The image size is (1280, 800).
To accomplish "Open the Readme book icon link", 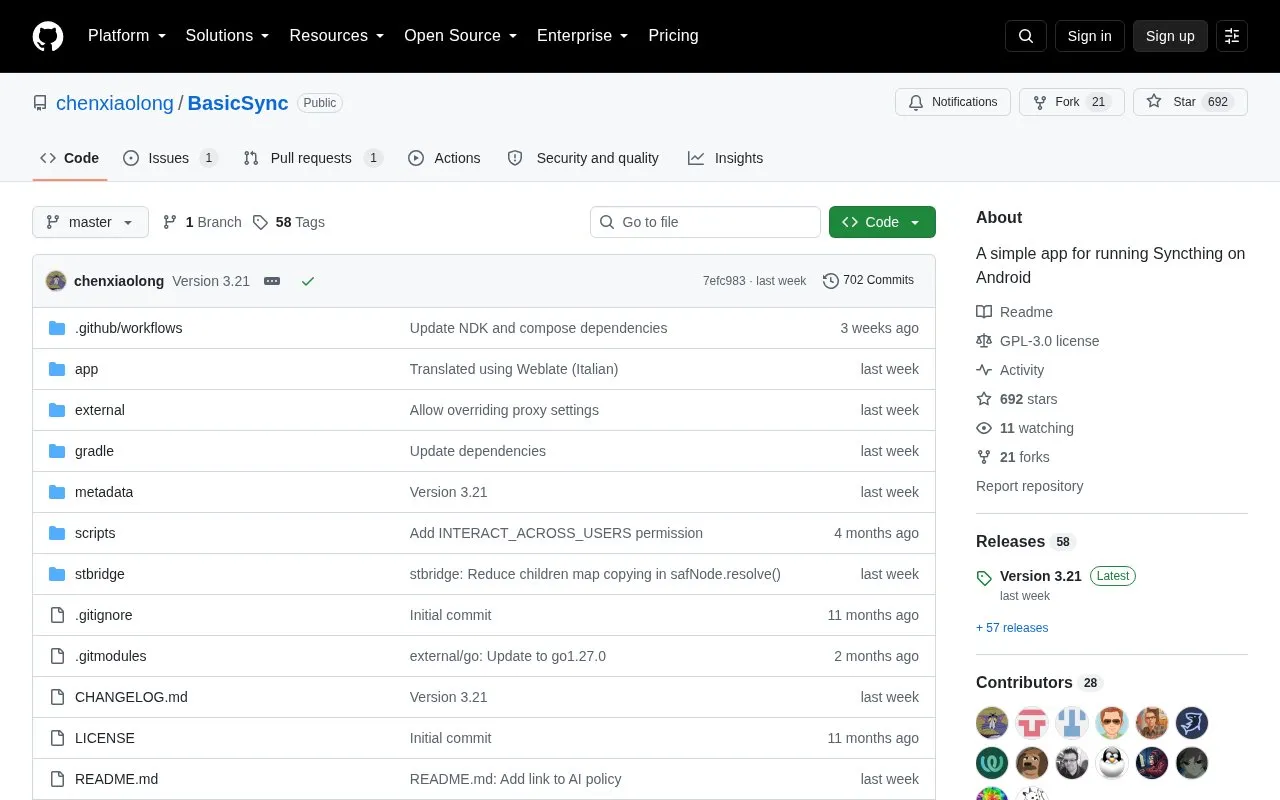I will point(1014,312).
